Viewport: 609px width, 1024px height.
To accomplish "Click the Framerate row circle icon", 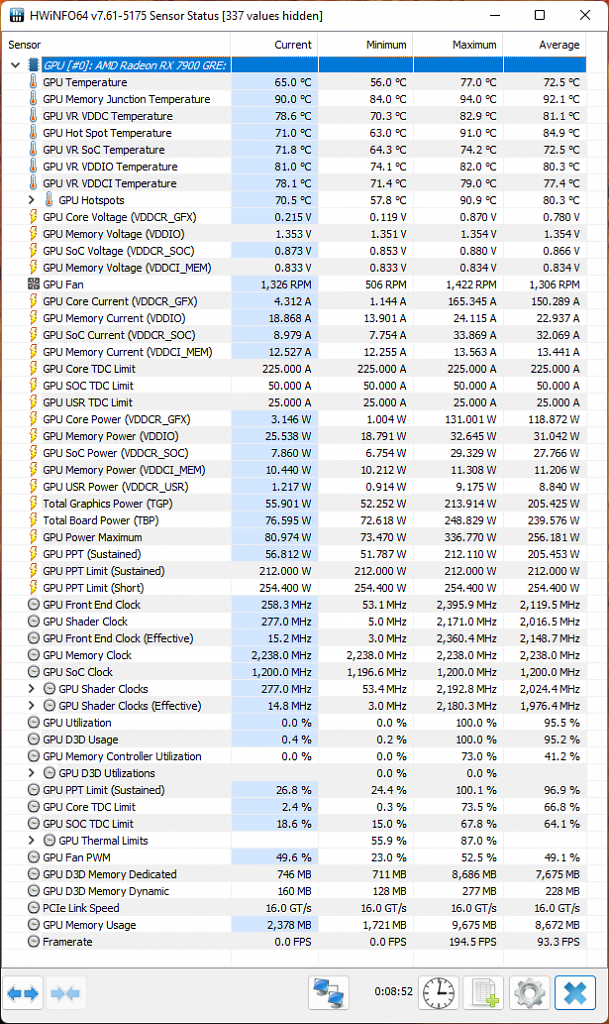I will [x=34, y=942].
